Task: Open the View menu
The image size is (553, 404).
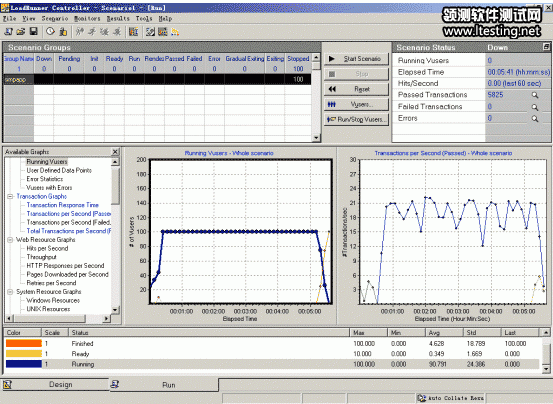Action: (x=29, y=18)
